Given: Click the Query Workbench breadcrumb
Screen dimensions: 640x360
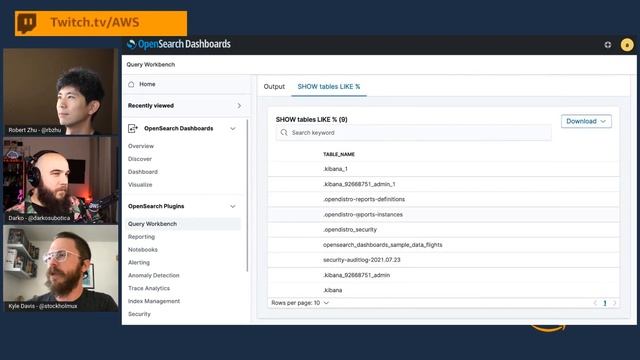Looking at the screenshot, I should click(x=151, y=64).
